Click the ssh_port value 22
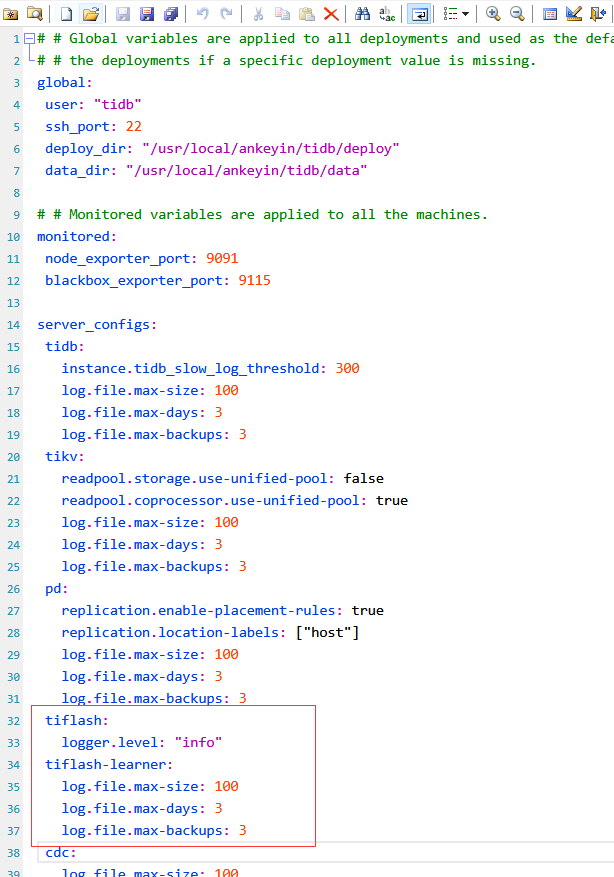614x877 pixels. (134, 126)
